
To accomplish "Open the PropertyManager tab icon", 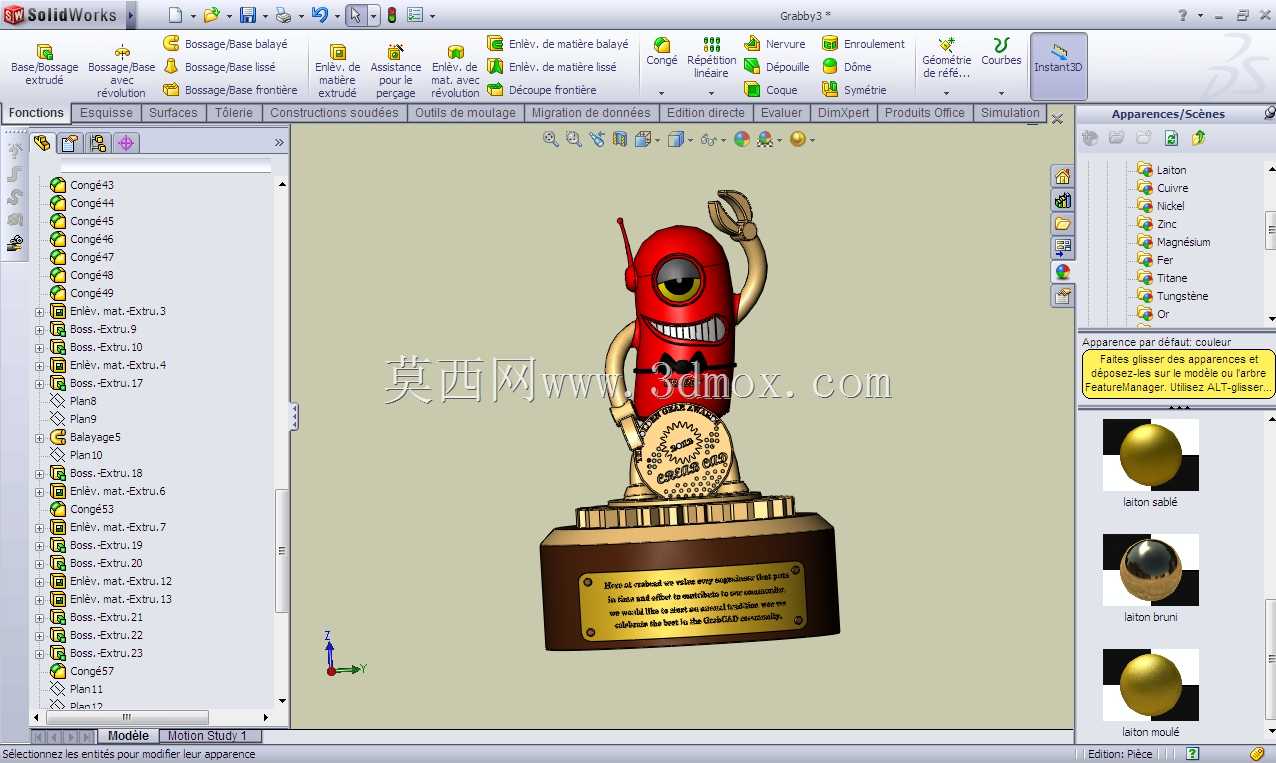I will coord(69,143).
